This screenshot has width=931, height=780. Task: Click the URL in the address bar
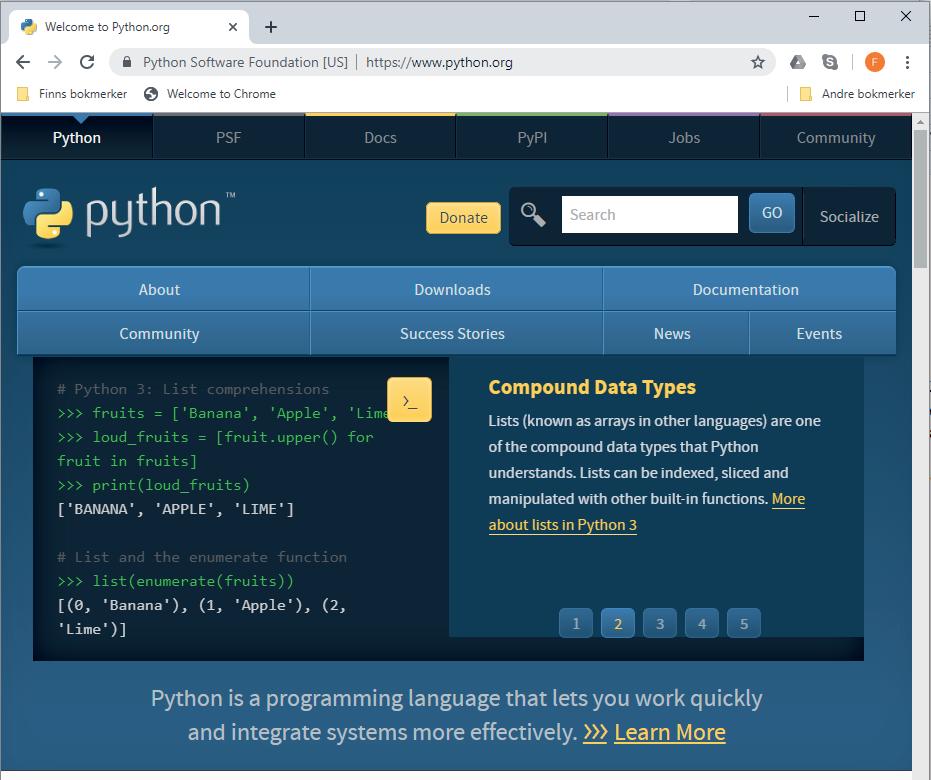pyautogui.click(x=439, y=62)
